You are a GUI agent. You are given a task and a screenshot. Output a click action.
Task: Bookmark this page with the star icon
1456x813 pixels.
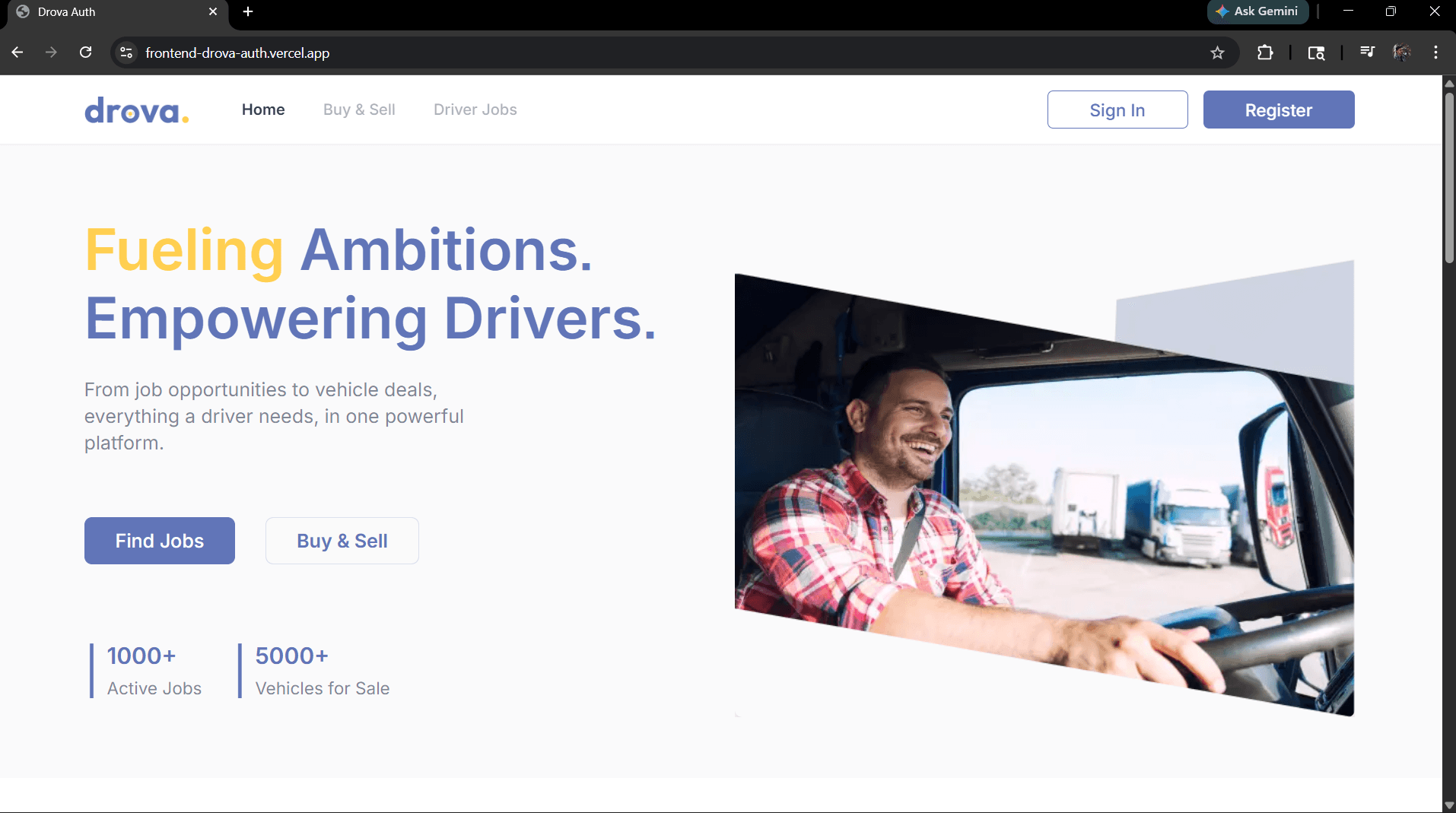pyautogui.click(x=1217, y=52)
